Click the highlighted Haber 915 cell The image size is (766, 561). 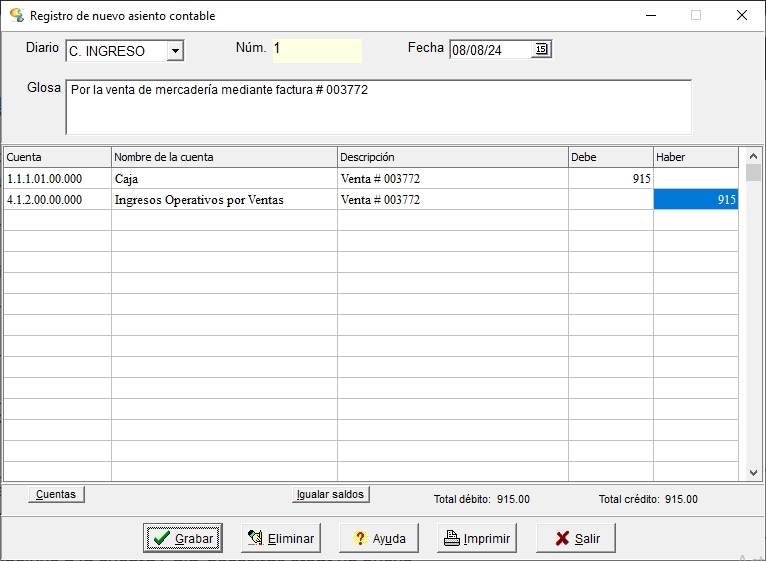696,200
